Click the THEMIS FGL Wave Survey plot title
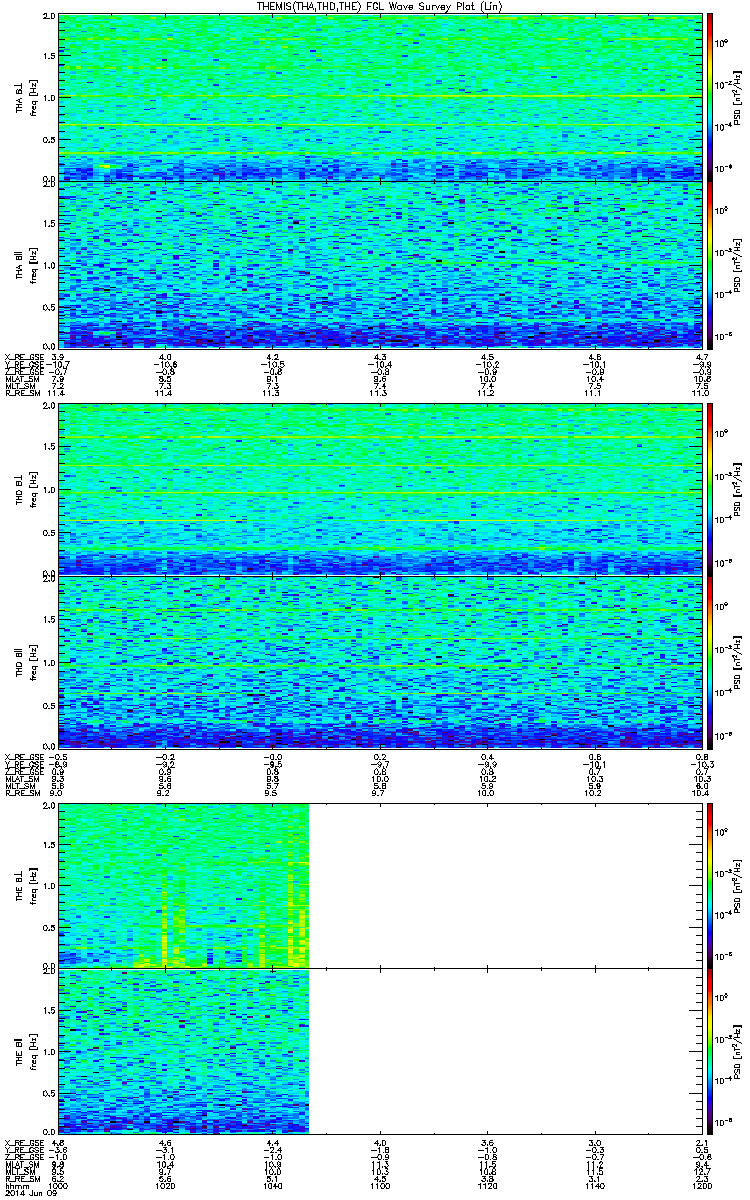750x1200 pixels. 378,7
